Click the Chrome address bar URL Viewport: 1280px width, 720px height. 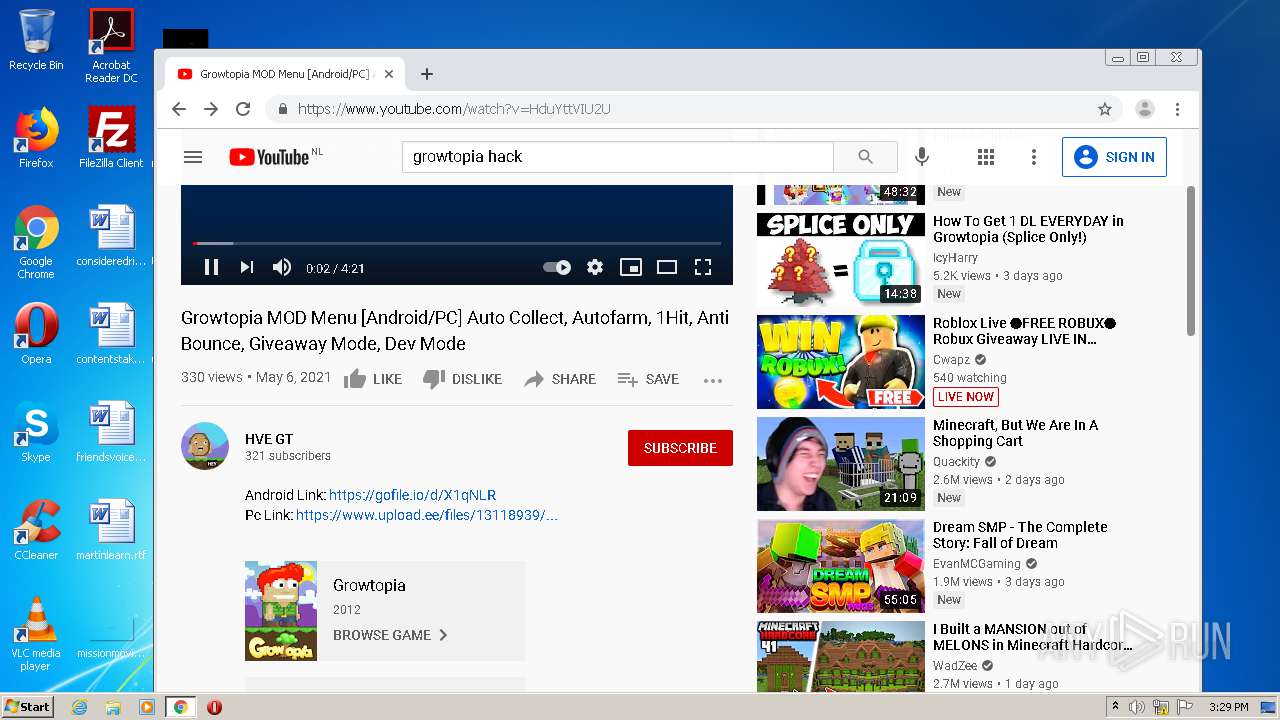pyautogui.click(x=454, y=109)
